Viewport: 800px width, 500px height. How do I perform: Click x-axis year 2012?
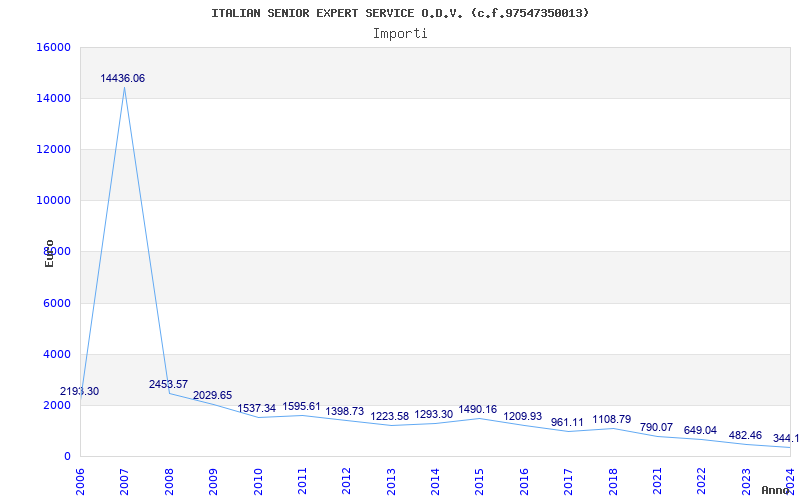click(346, 481)
